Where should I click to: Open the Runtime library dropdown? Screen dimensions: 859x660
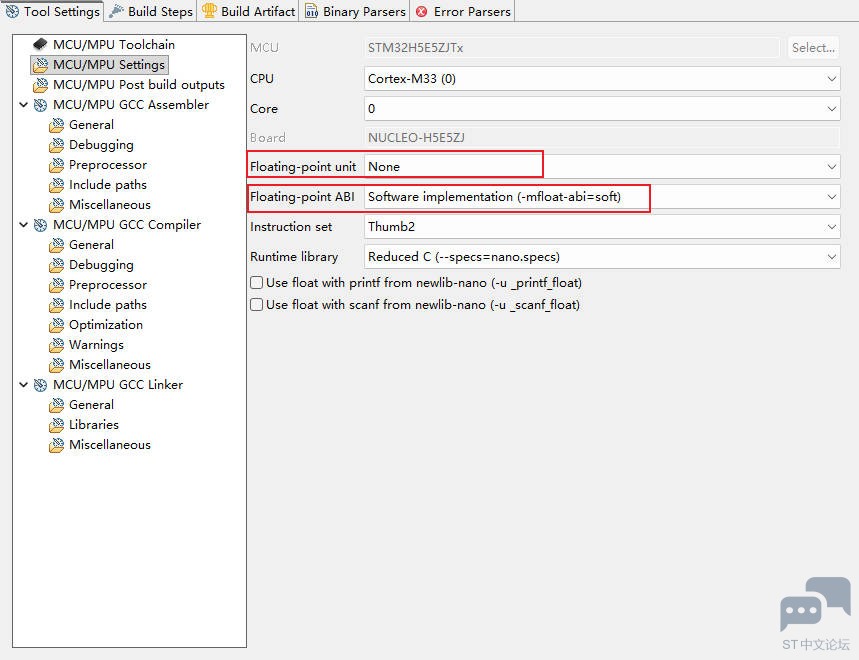(602, 257)
